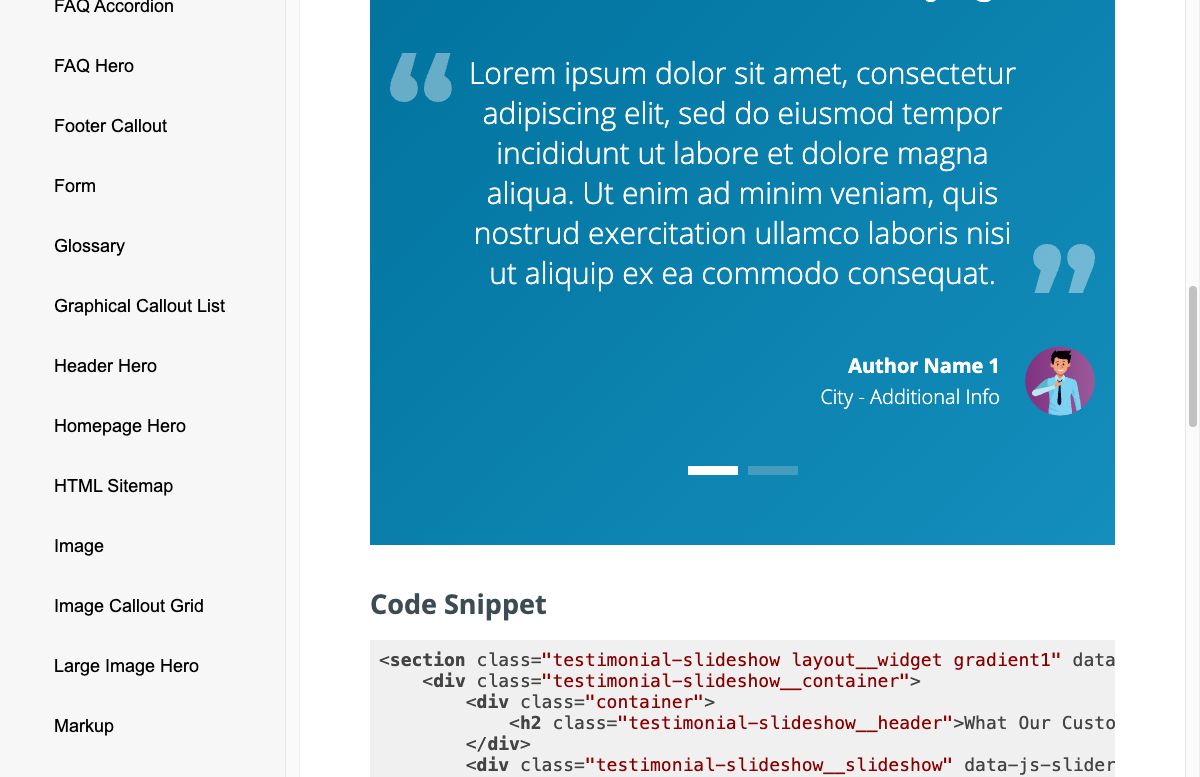The height and width of the screenshot is (777, 1200).
Task: Open the Form component
Action: pos(74,186)
